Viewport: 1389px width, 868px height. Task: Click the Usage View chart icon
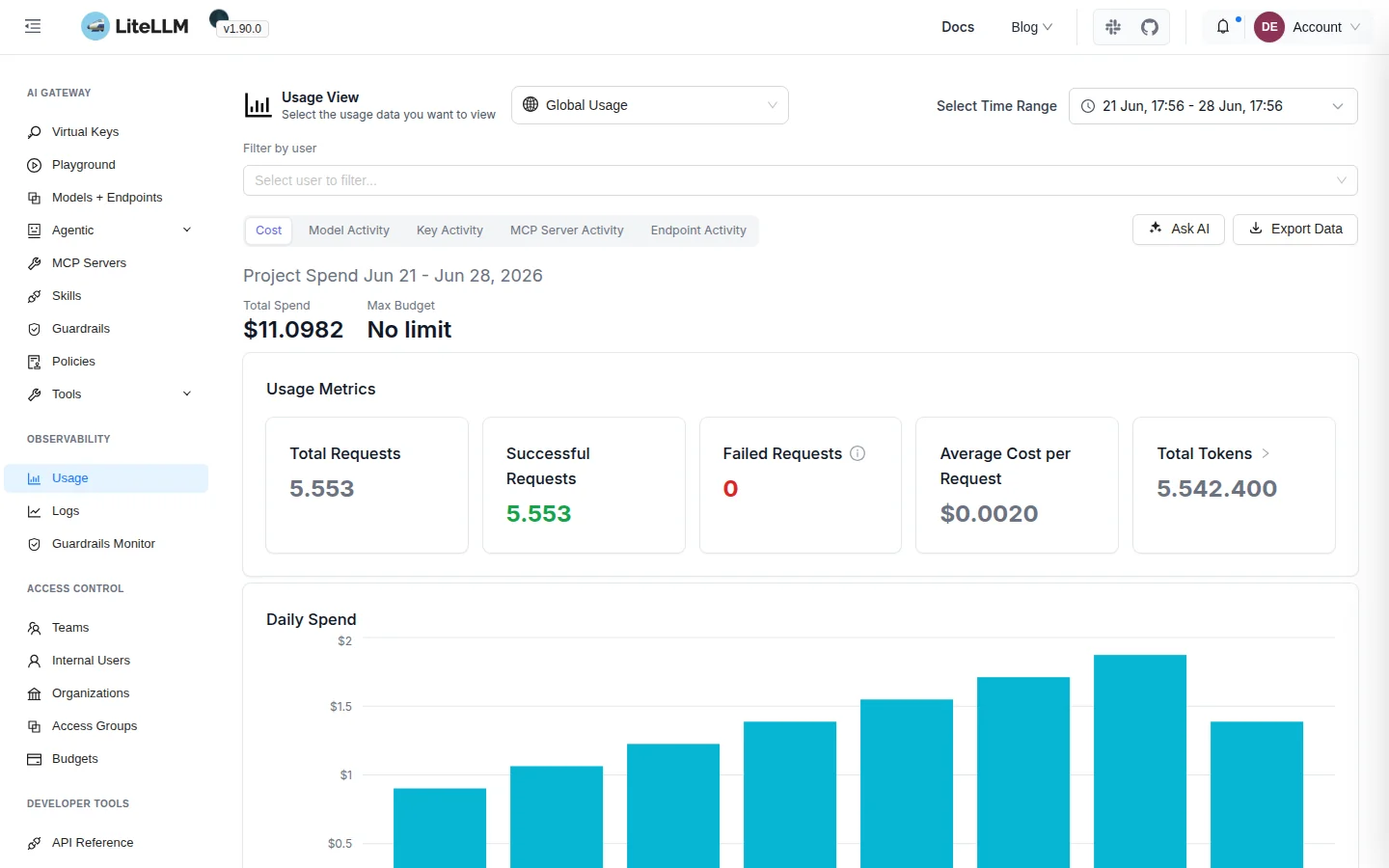tap(258, 105)
